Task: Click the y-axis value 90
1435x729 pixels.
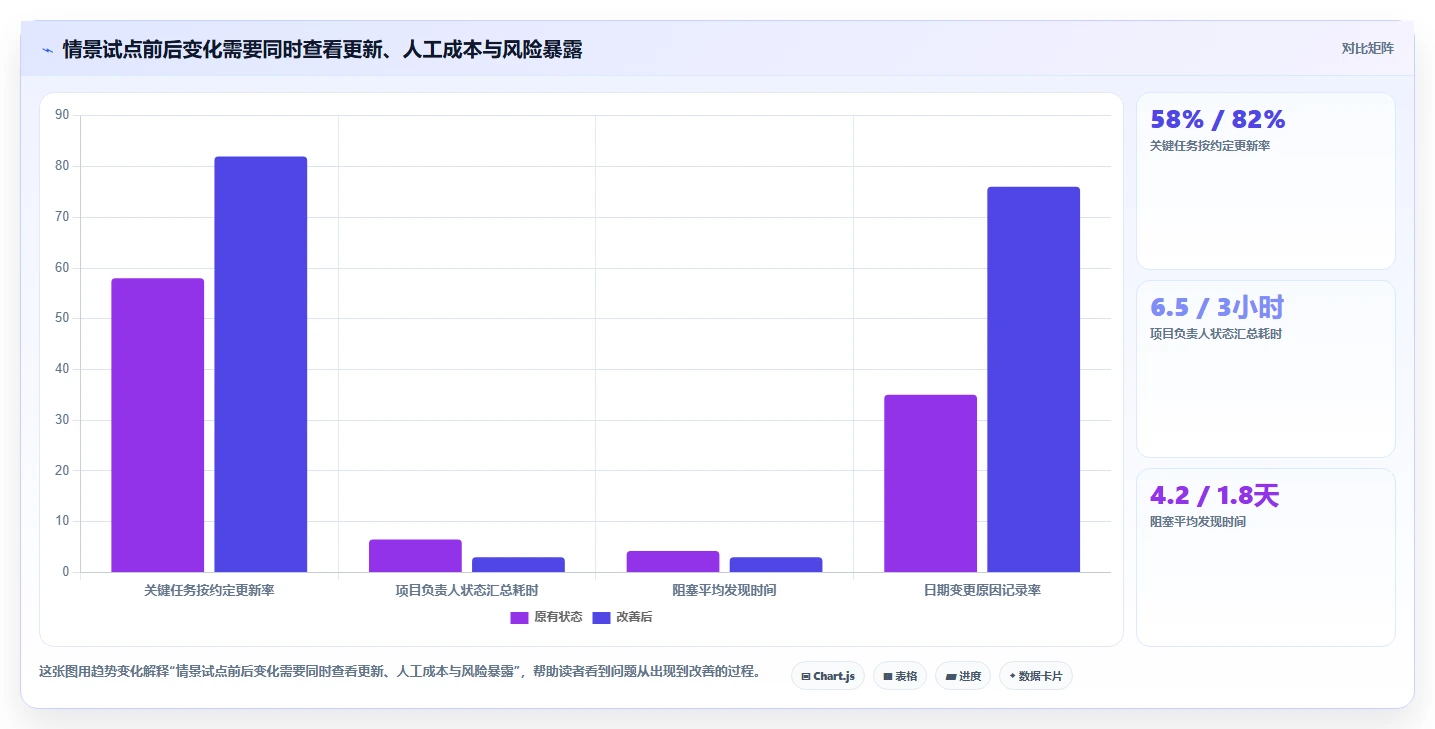Action: click(x=62, y=115)
